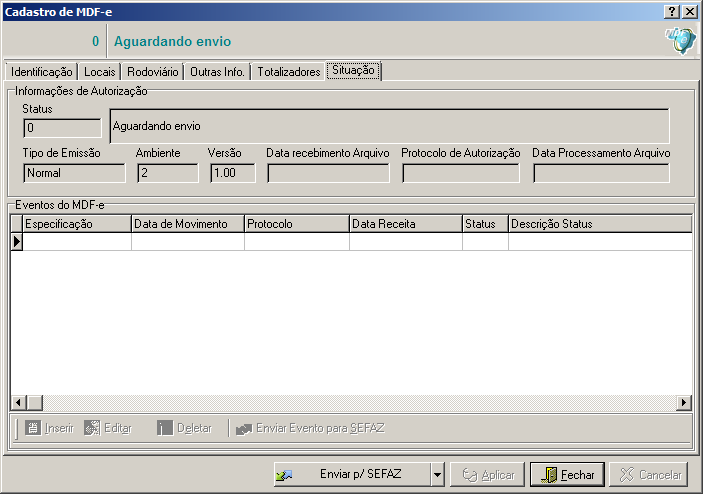The image size is (703, 494).
Task: Expand the Enviar p/ SEFAZ dropdown arrow
Action: [x=436, y=475]
